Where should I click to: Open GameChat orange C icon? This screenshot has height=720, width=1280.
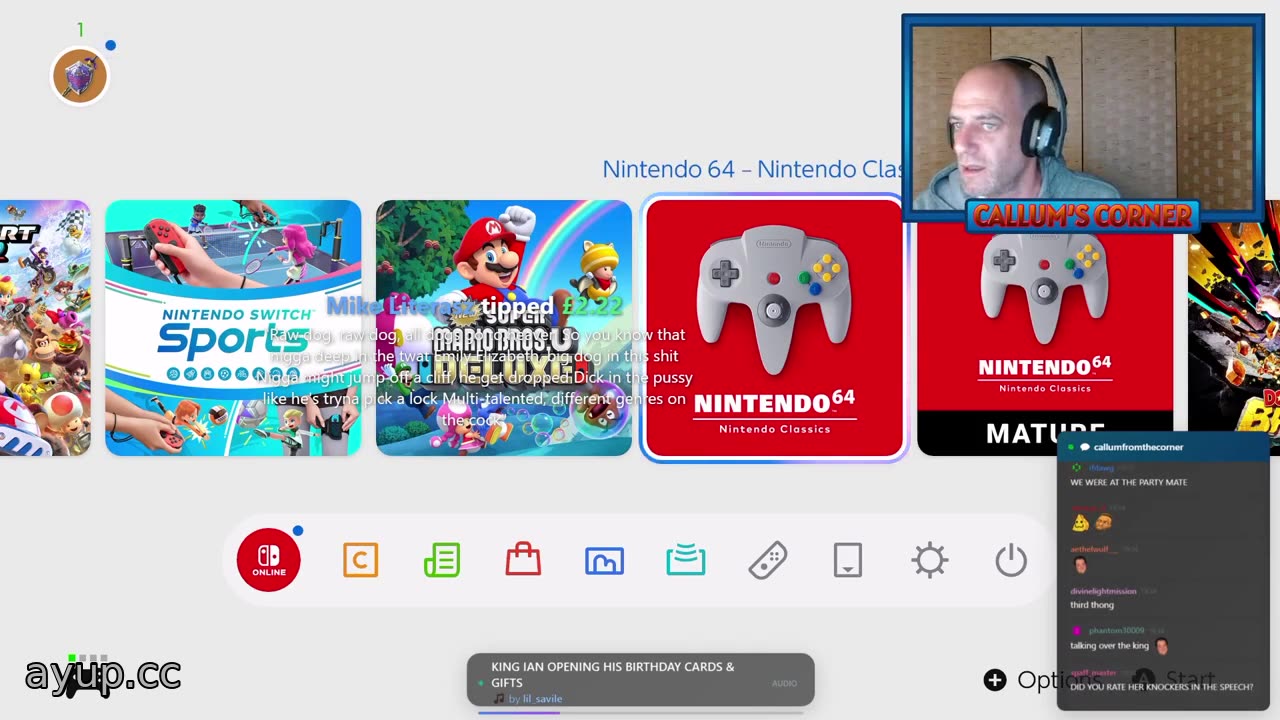[360, 560]
